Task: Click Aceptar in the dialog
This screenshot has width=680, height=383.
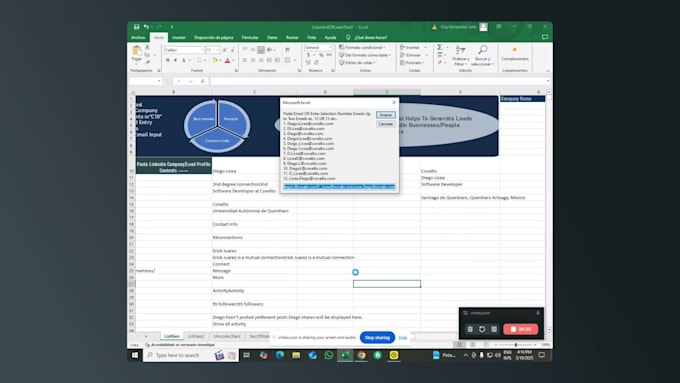Action: point(386,115)
